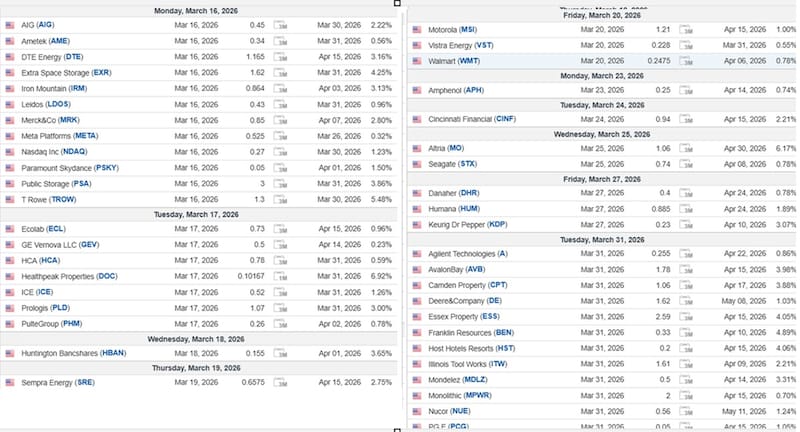Open the 3M icon beside Sempra Energy
This screenshot has width=800, height=432.
click(283, 381)
